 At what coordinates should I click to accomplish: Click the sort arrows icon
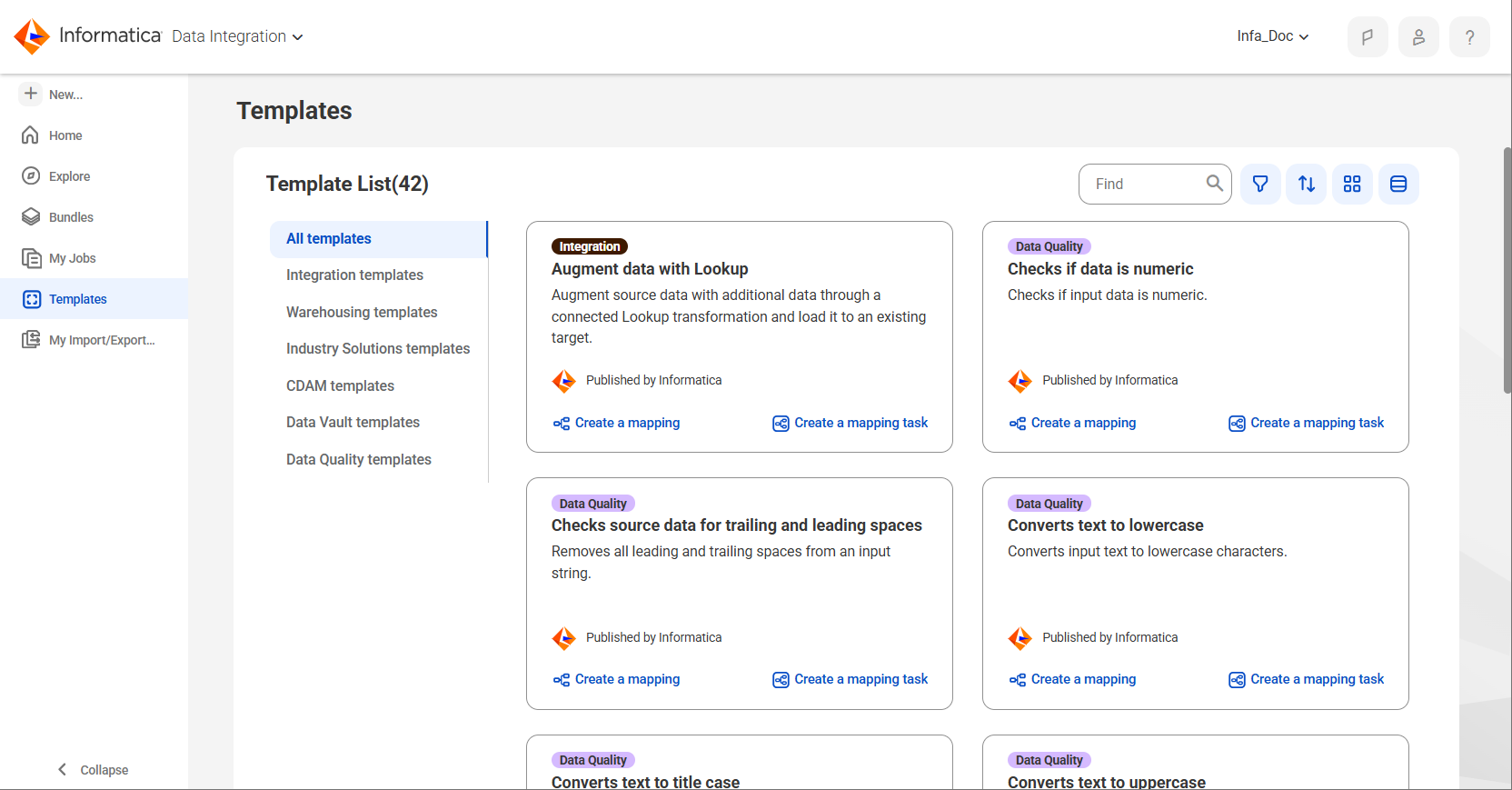1307,184
